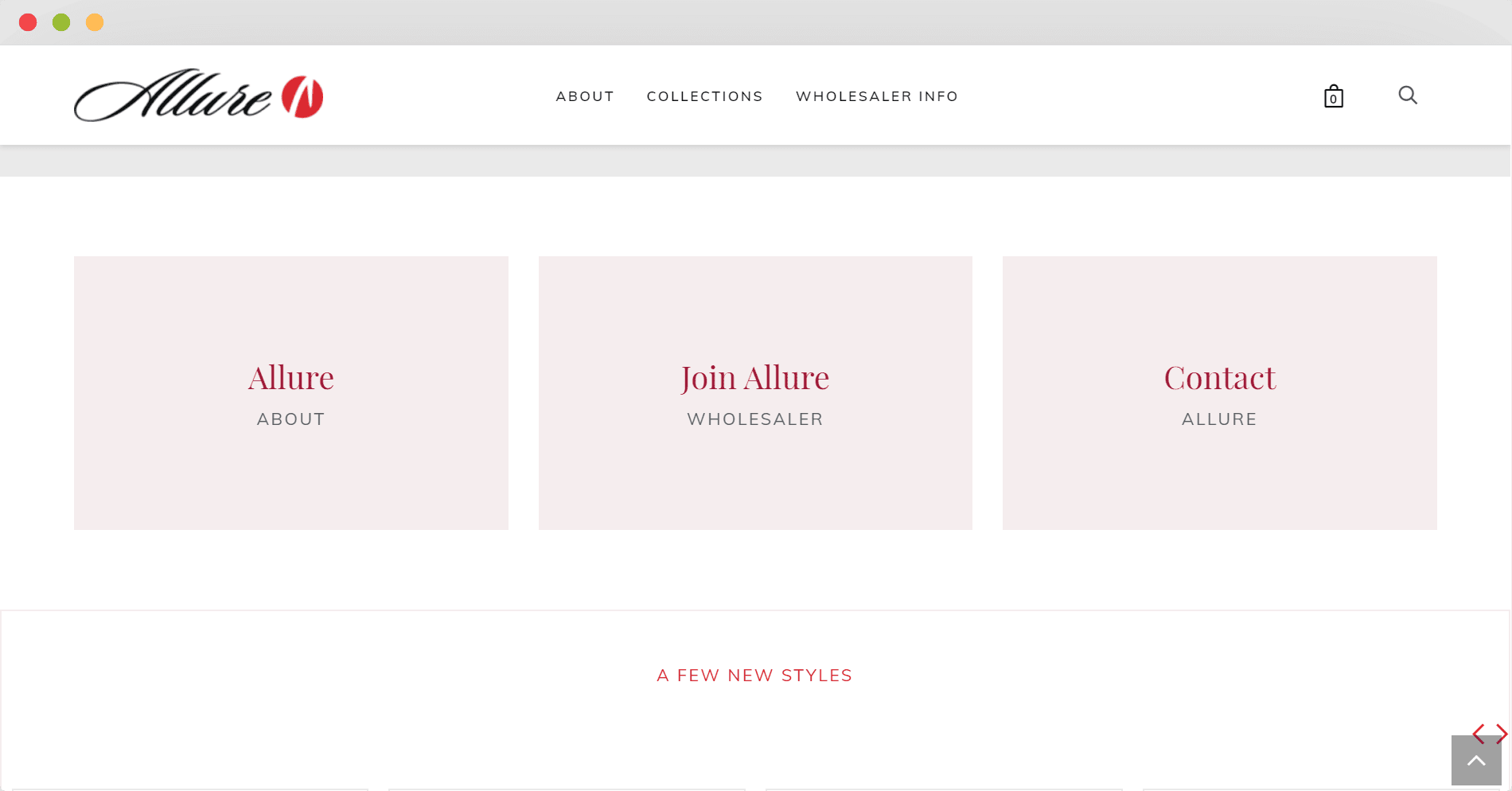Click the orange window dot

click(x=95, y=22)
